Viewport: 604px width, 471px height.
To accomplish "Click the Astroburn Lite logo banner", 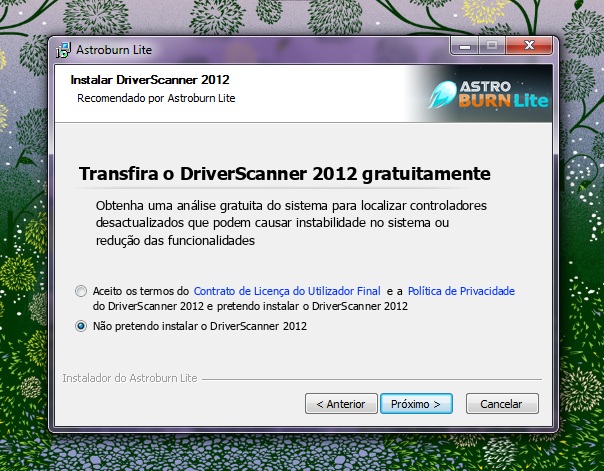I will click(x=487, y=94).
